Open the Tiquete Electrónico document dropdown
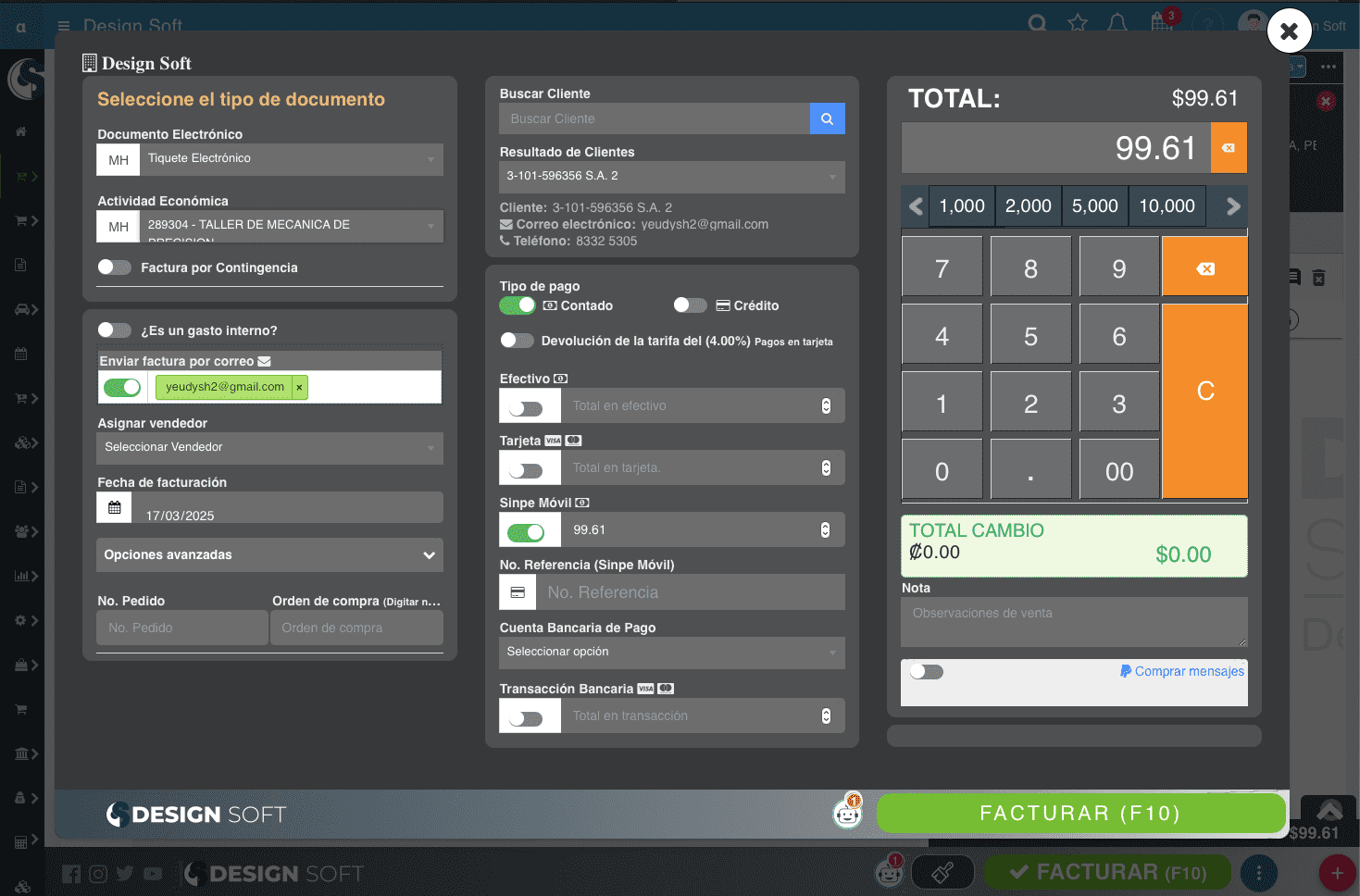The height and width of the screenshot is (896, 1360). pyautogui.click(x=291, y=159)
